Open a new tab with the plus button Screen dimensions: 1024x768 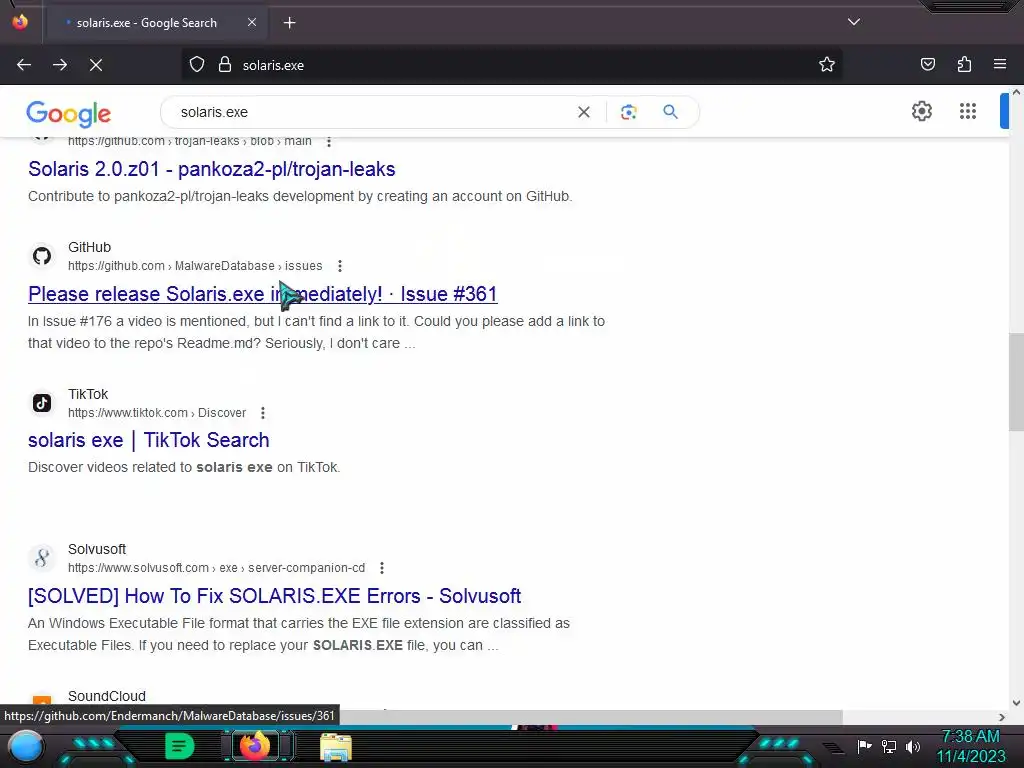(289, 23)
